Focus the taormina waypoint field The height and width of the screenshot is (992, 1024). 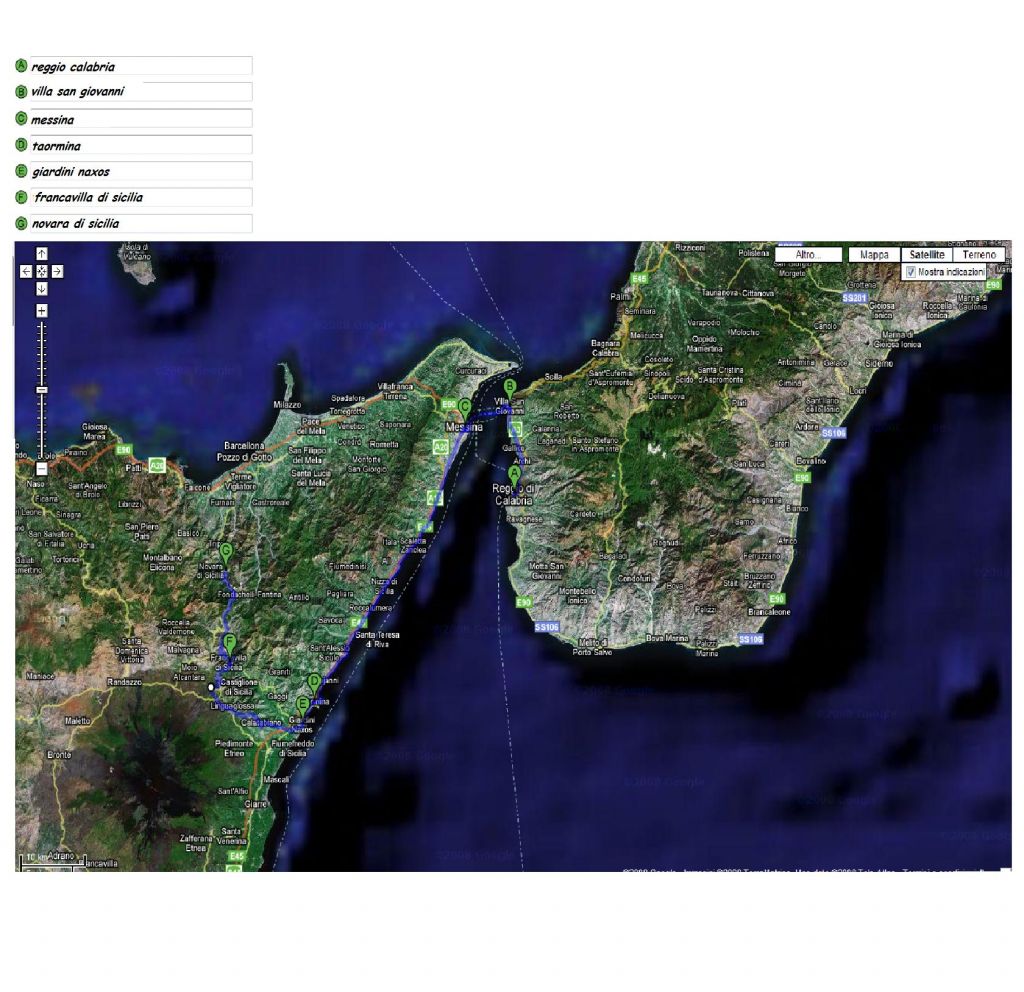pyautogui.click(x=141, y=145)
